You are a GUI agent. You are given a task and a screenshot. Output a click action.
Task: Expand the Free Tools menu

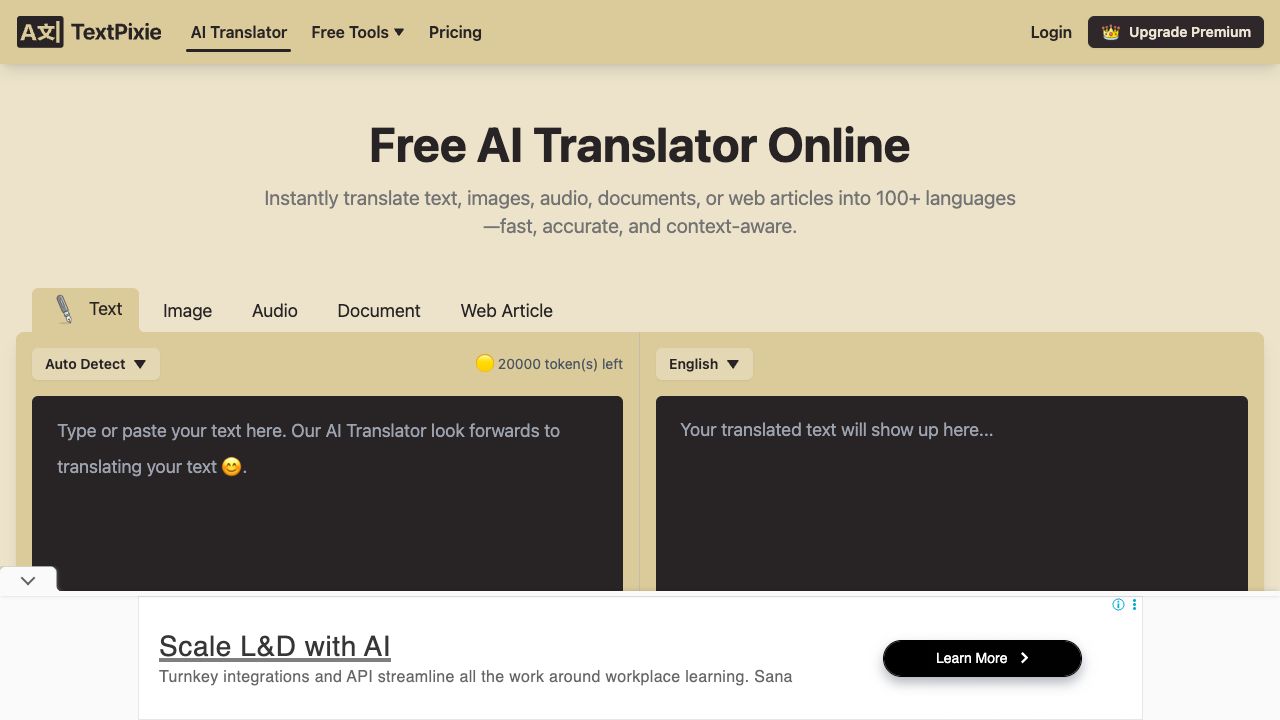click(357, 32)
